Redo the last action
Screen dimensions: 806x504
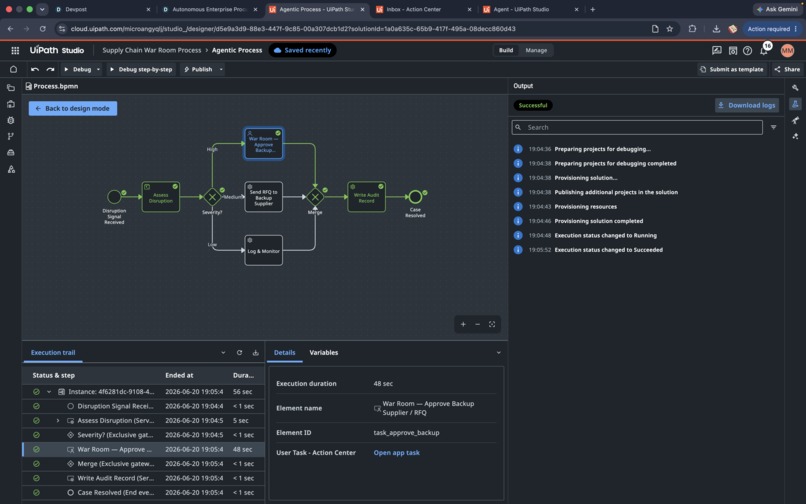click(x=50, y=69)
